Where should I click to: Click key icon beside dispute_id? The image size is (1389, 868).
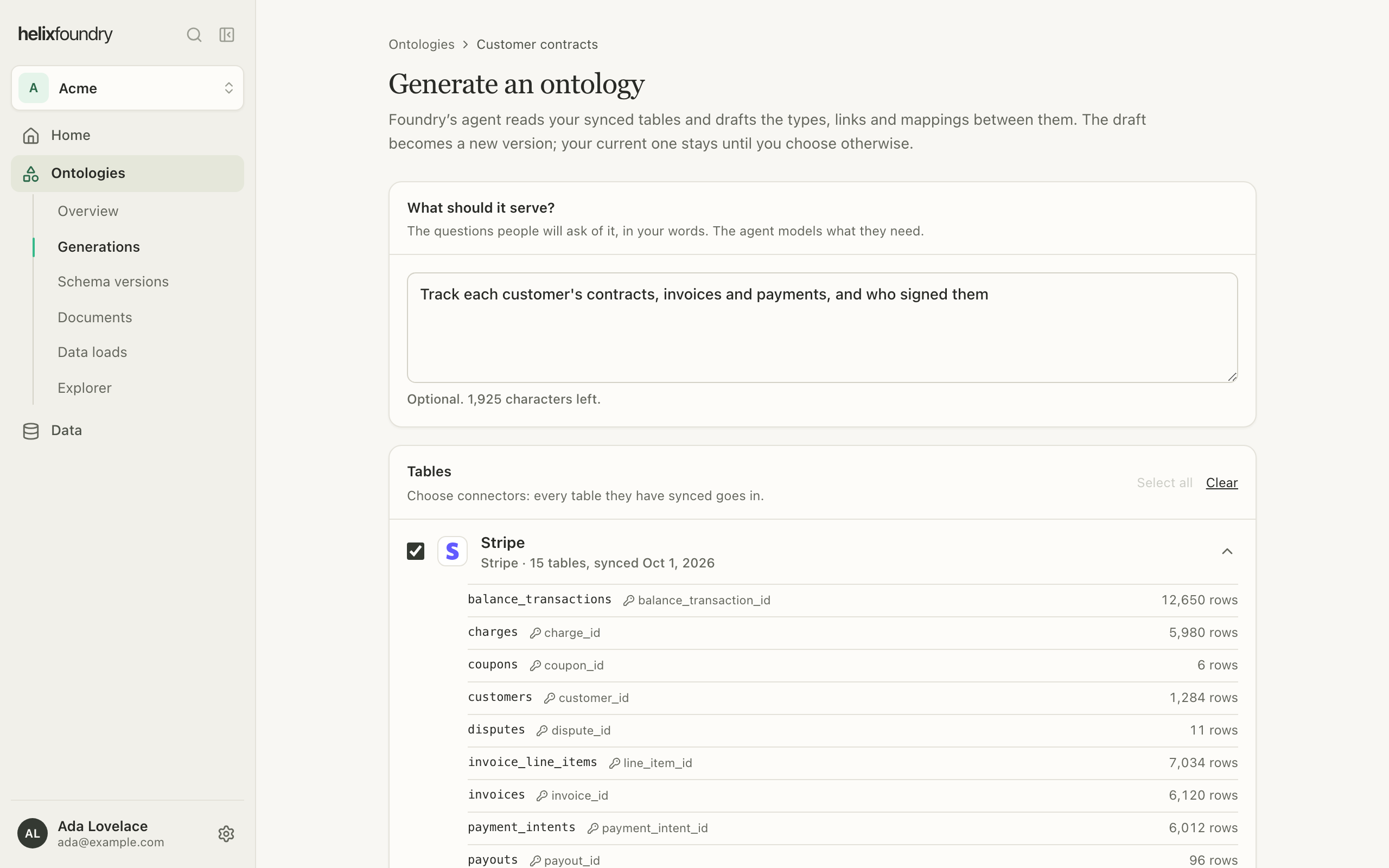click(542, 731)
